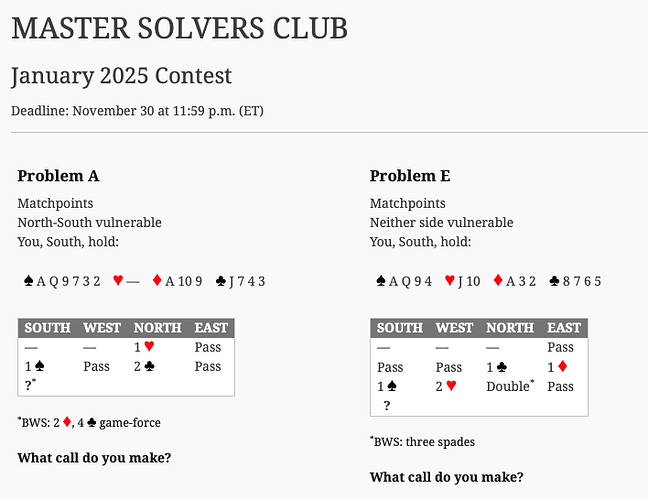Click the diamond suit icon in Problem A hand
The width and height of the screenshot is (648, 500).
click(157, 281)
